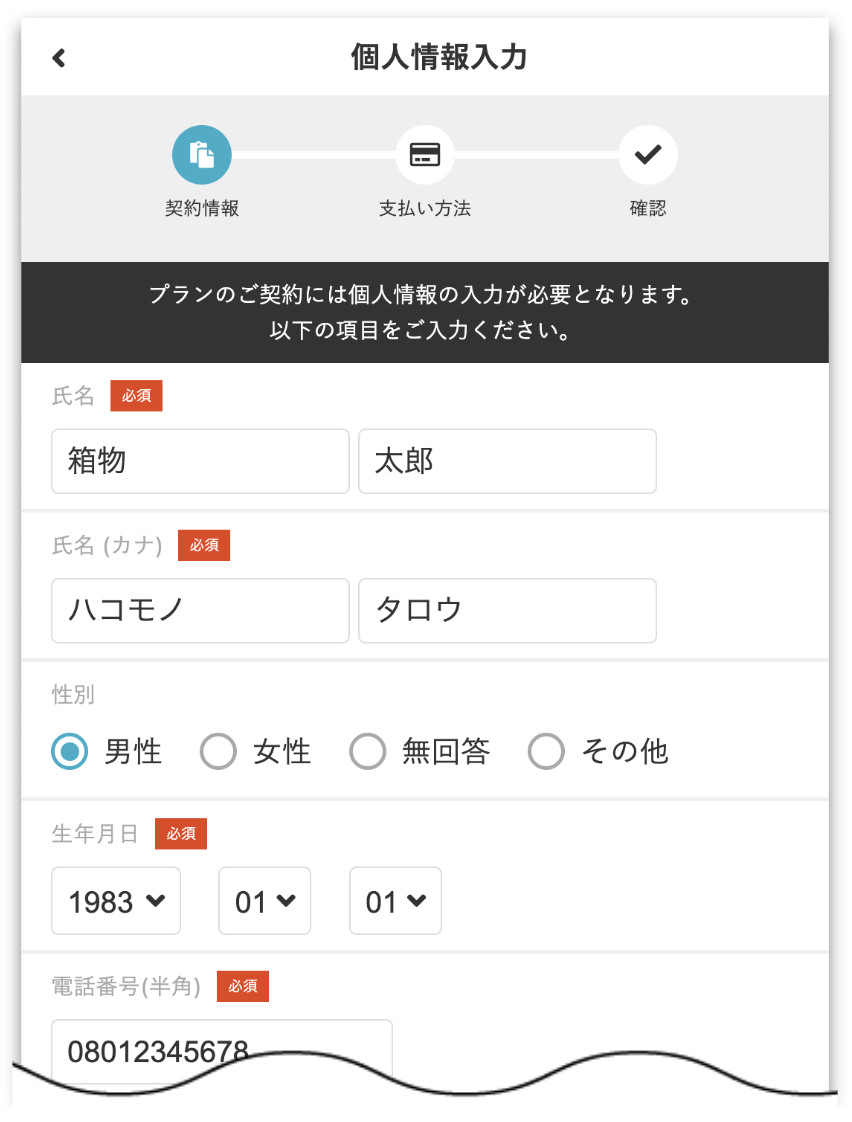Image resolution: width=852 pixels, height=1122 pixels.
Task: Open the birth year 1983 dropdown
Action: (x=116, y=902)
